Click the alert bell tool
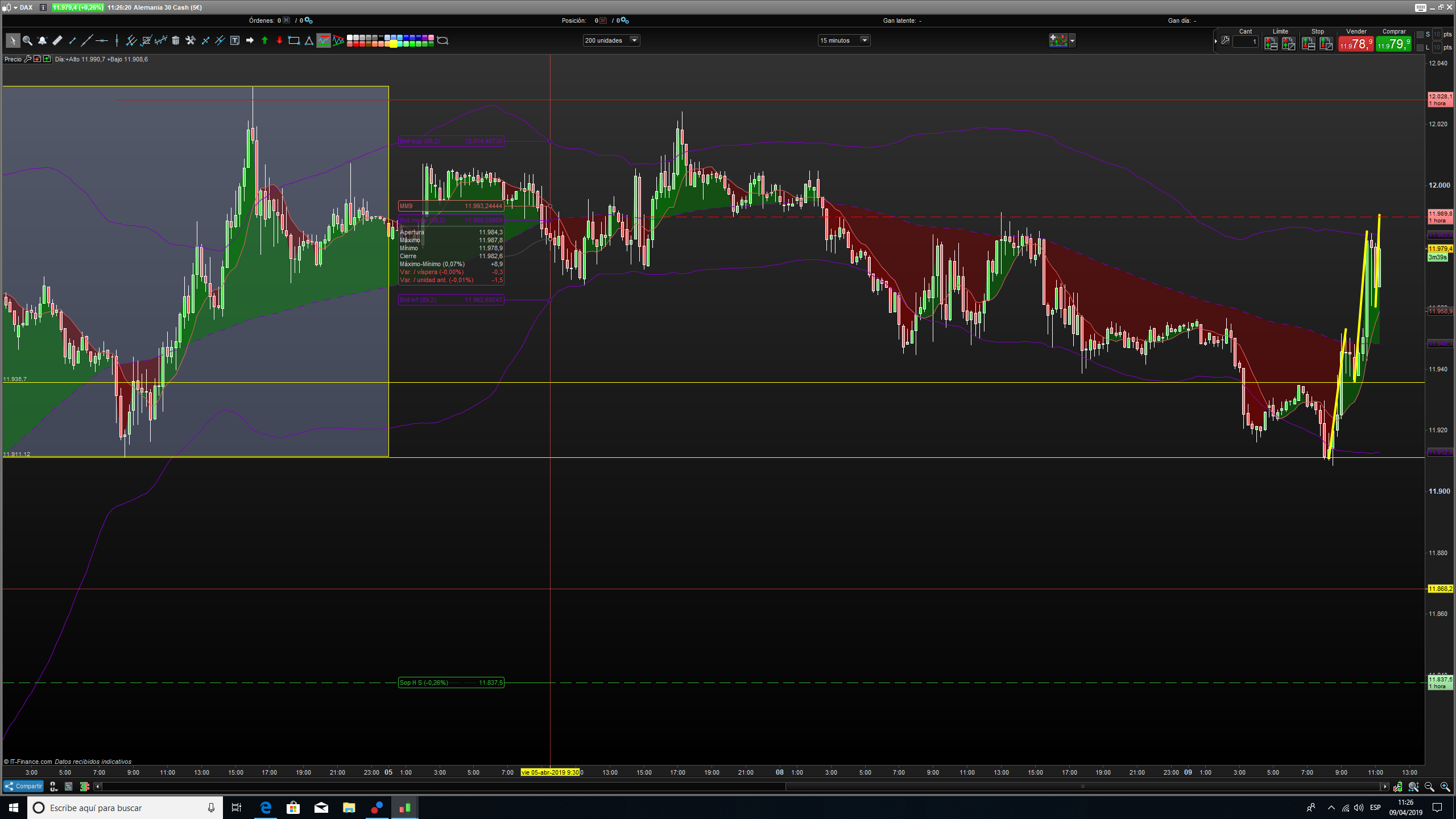Image resolution: width=1456 pixels, height=819 pixels. pyautogui.click(x=42, y=40)
